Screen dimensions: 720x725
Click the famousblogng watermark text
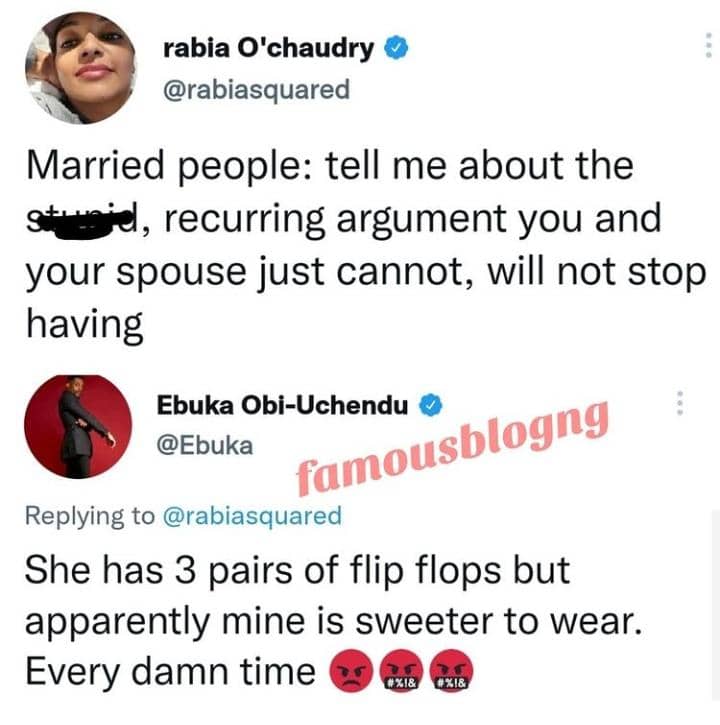click(x=452, y=448)
